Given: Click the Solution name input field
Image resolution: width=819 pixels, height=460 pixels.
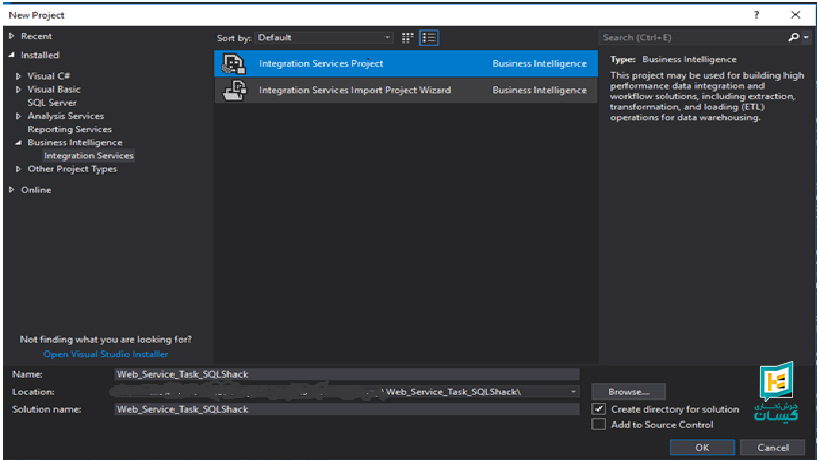Looking at the screenshot, I should (347, 409).
